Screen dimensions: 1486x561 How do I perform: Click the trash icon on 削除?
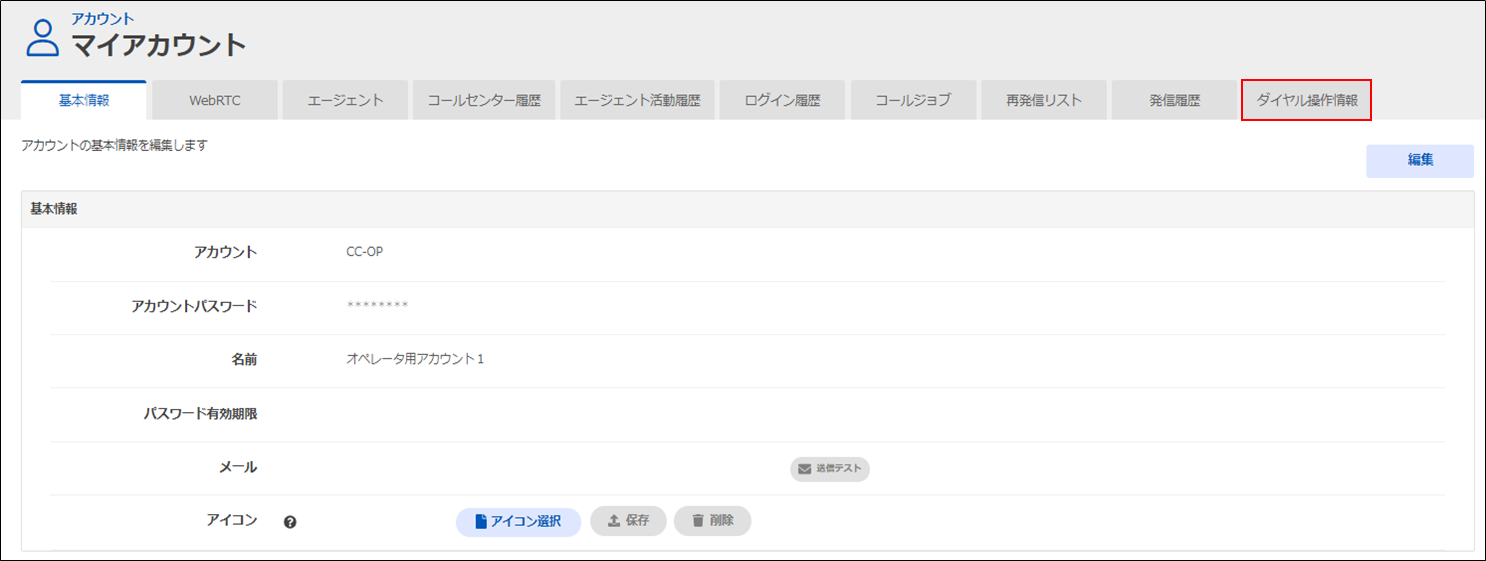point(697,521)
